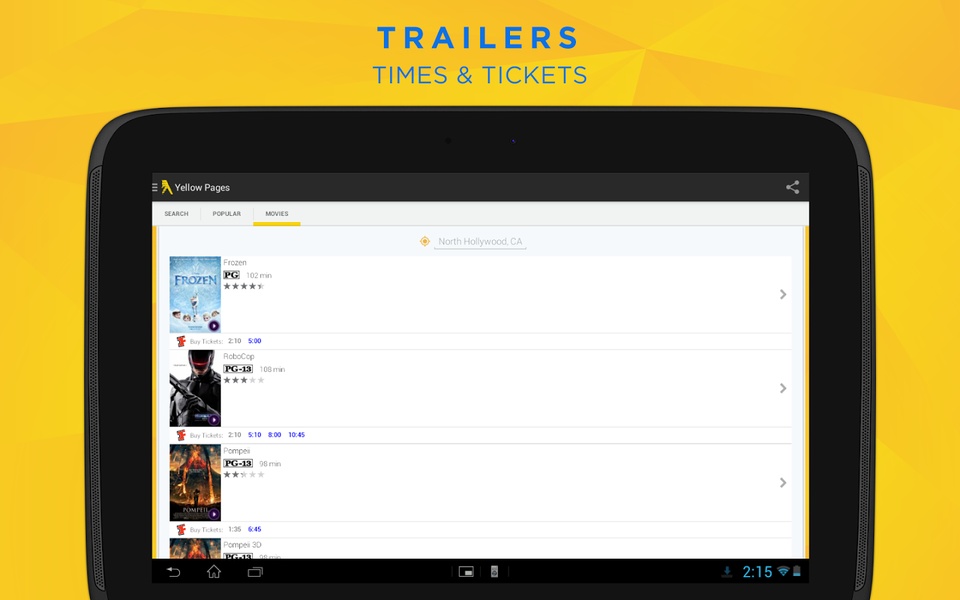Switch to the Search tab
960x600 pixels.
176,214
